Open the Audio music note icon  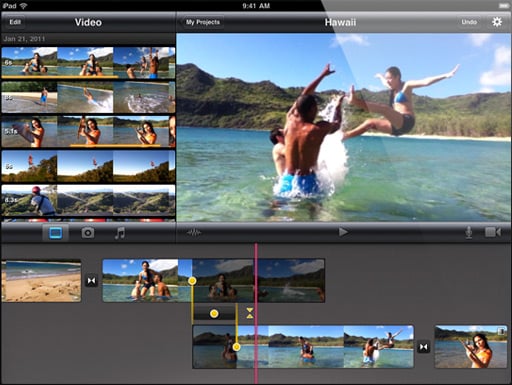point(119,233)
